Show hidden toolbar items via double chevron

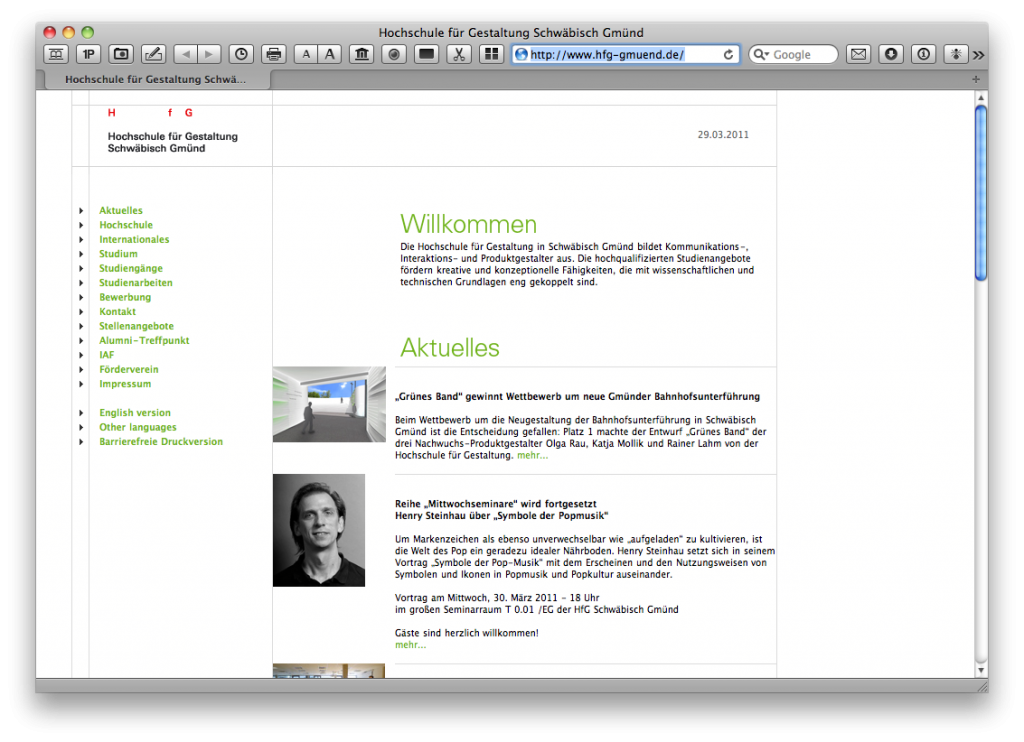click(x=978, y=55)
